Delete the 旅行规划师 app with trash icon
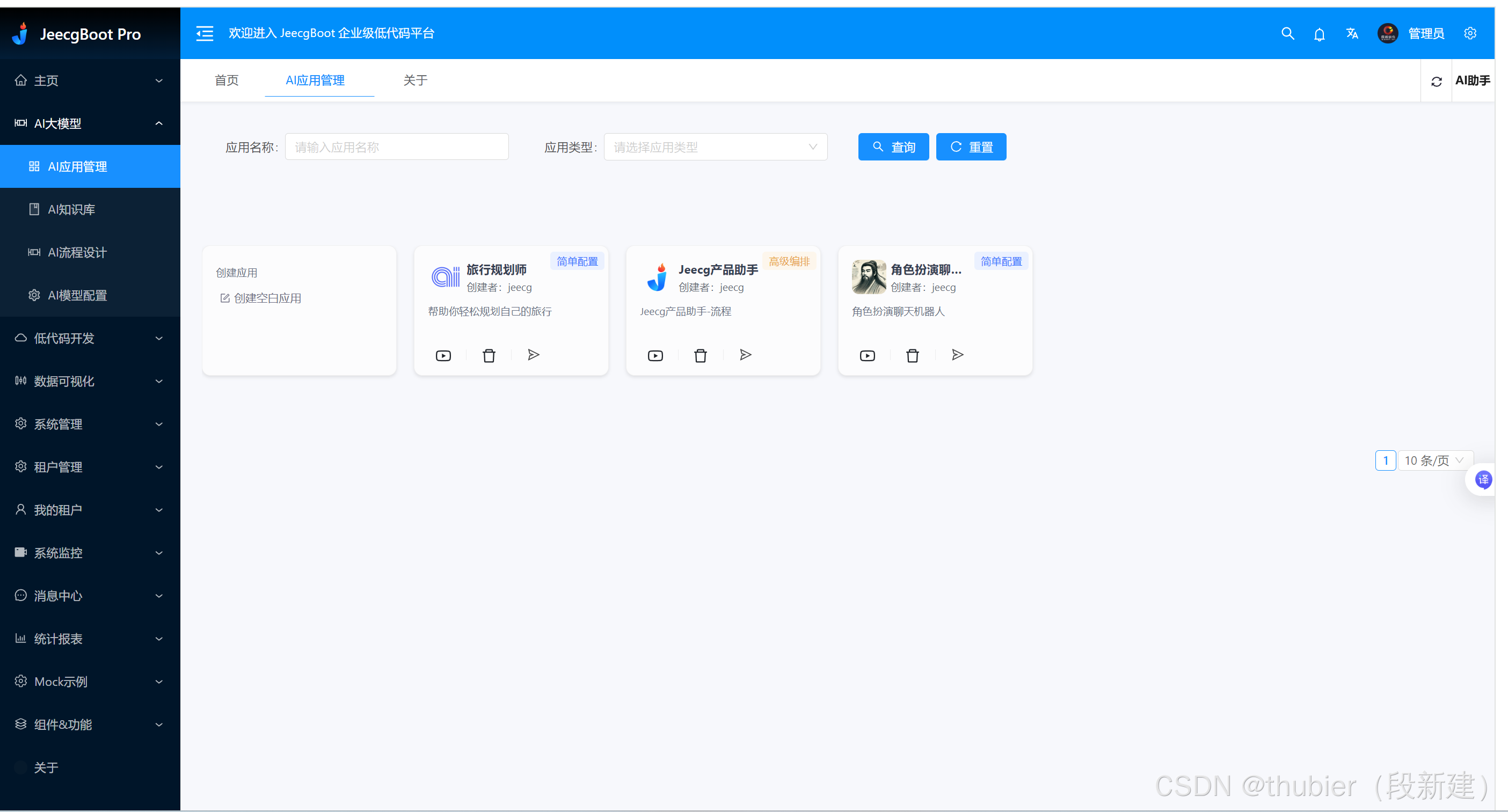The image size is (1508, 812). (489, 356)
